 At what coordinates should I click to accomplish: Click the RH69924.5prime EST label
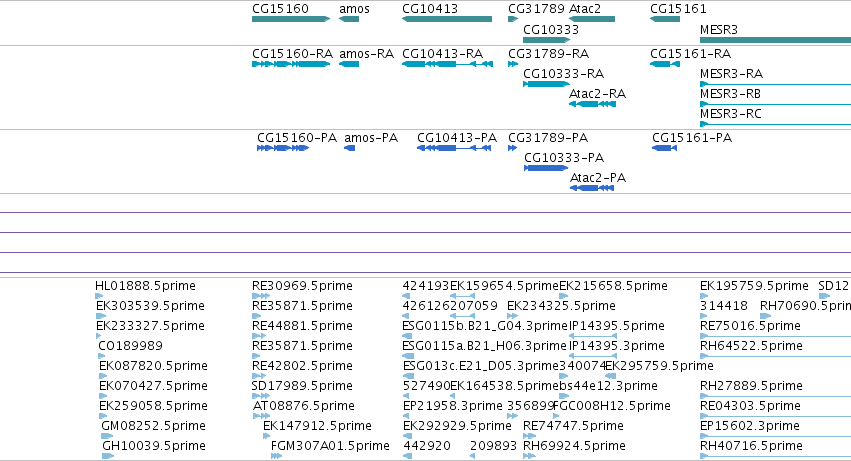[x=574, y=446]
